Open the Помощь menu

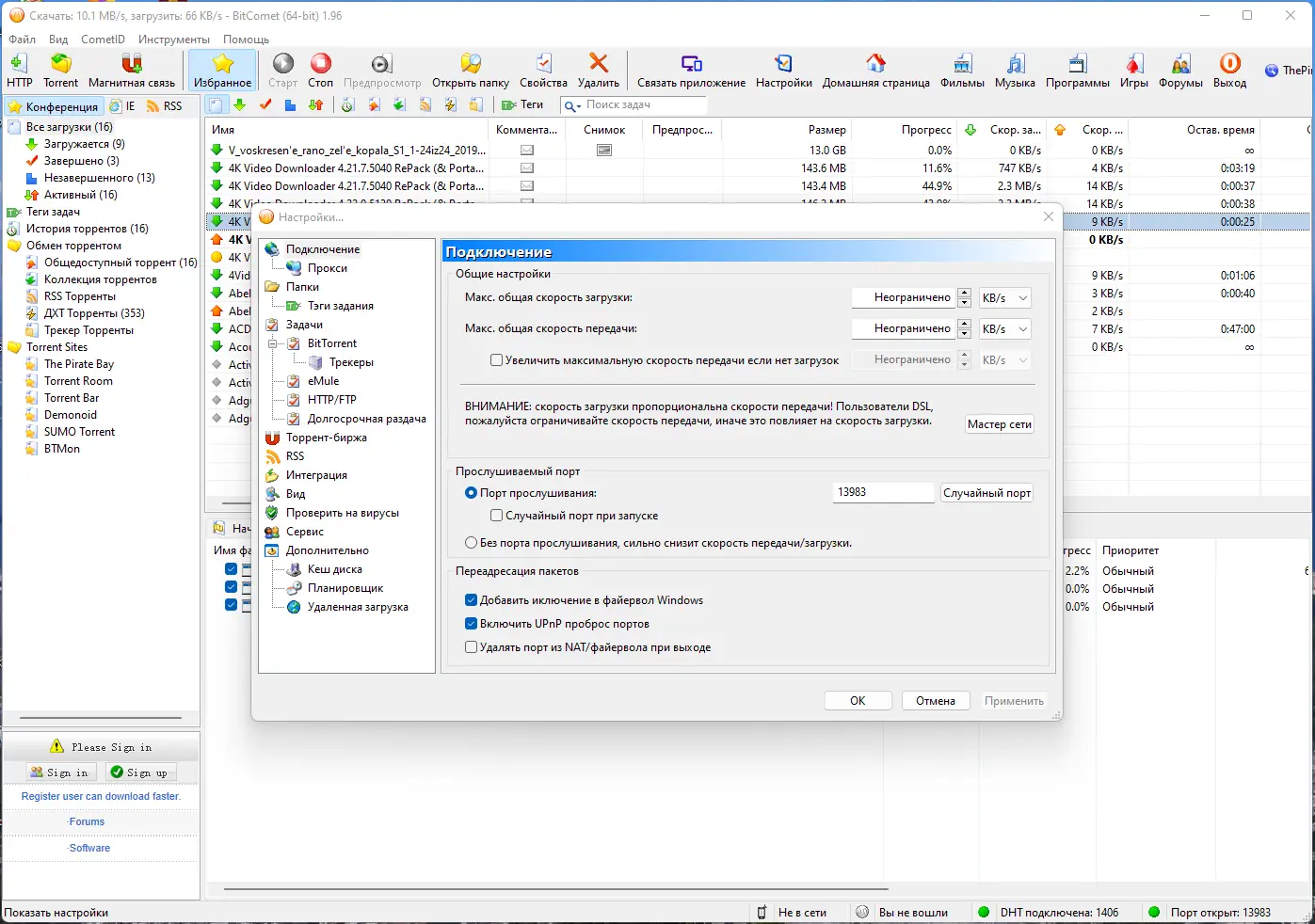[x=247, y=40]
